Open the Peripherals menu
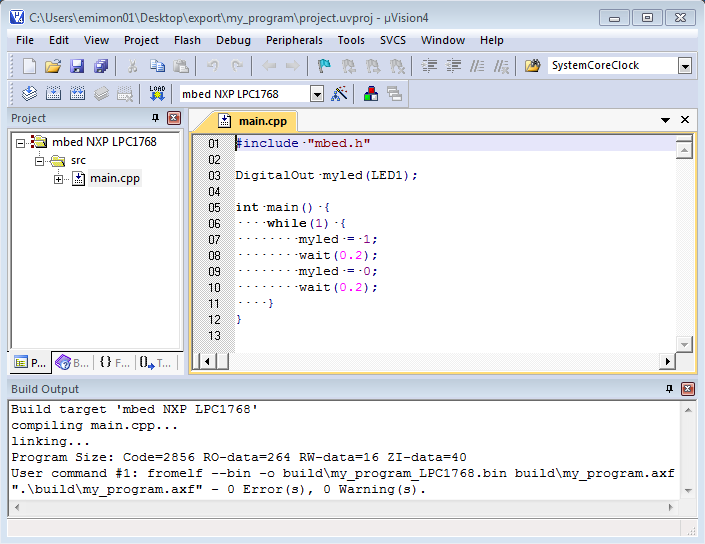The width and height of the screenshot is (705, 544). [x=294, y=40]
